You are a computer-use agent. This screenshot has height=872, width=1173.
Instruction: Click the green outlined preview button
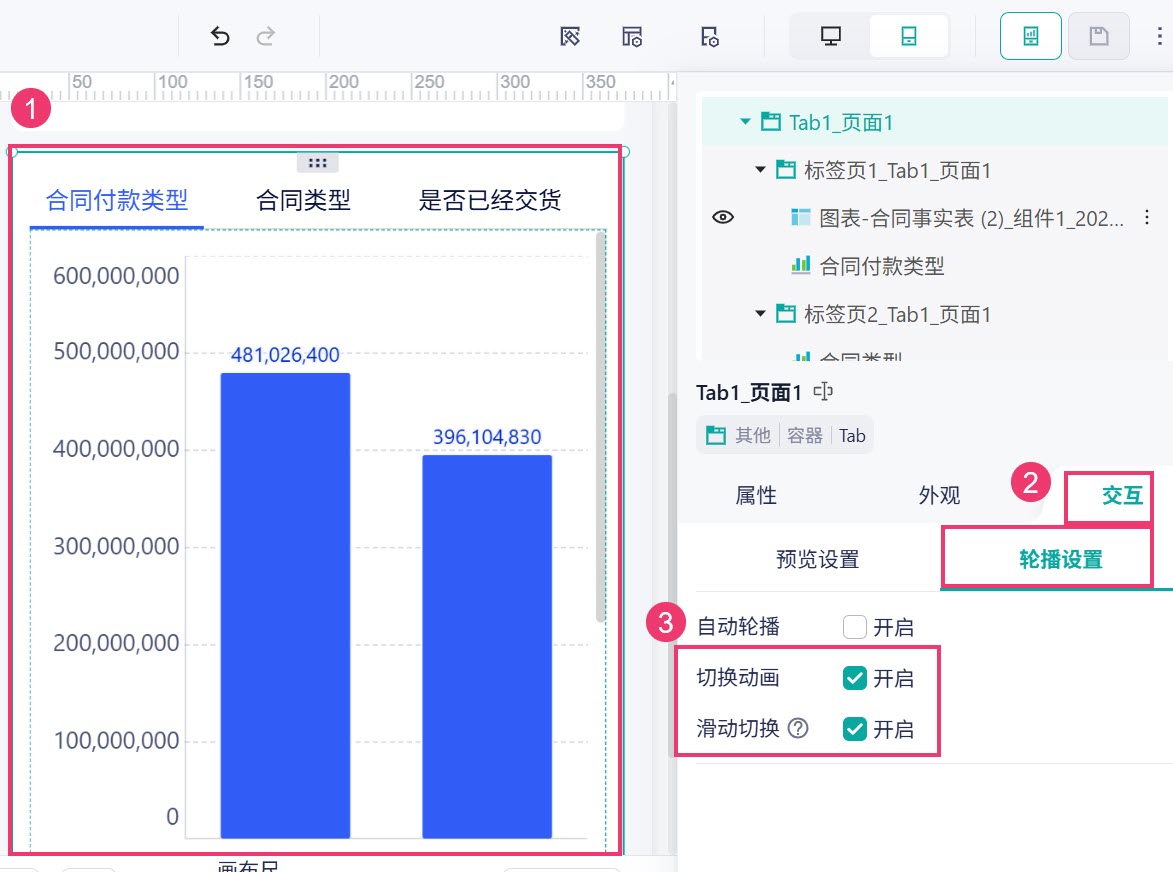[x=1030, y=36]
